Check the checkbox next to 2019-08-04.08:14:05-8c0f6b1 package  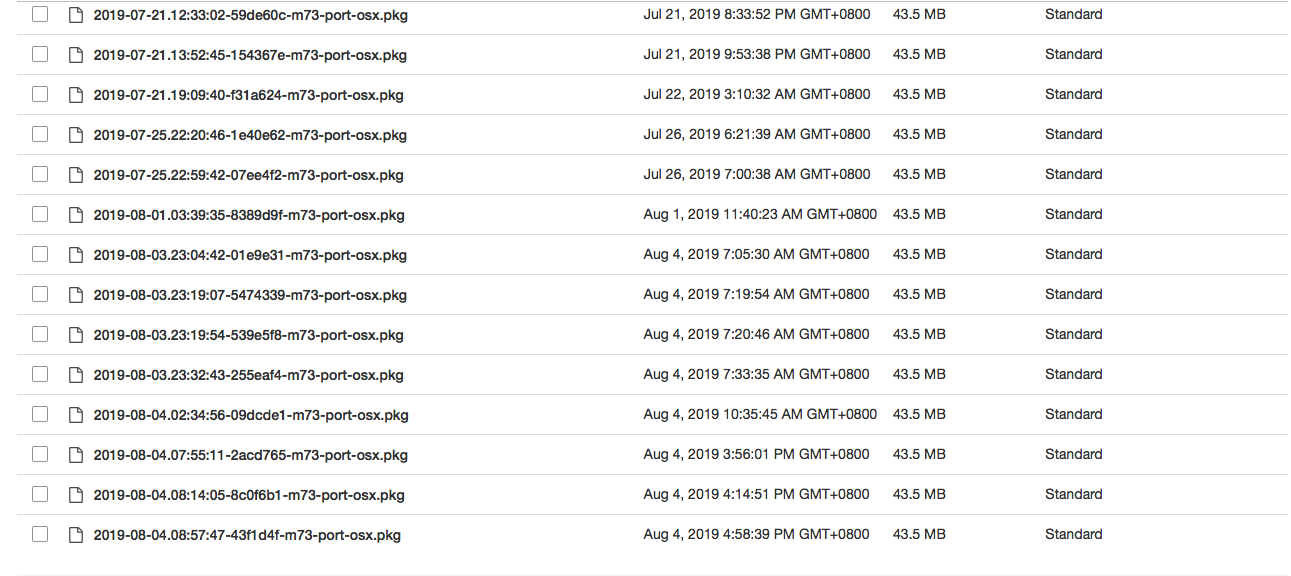[39, 494]
